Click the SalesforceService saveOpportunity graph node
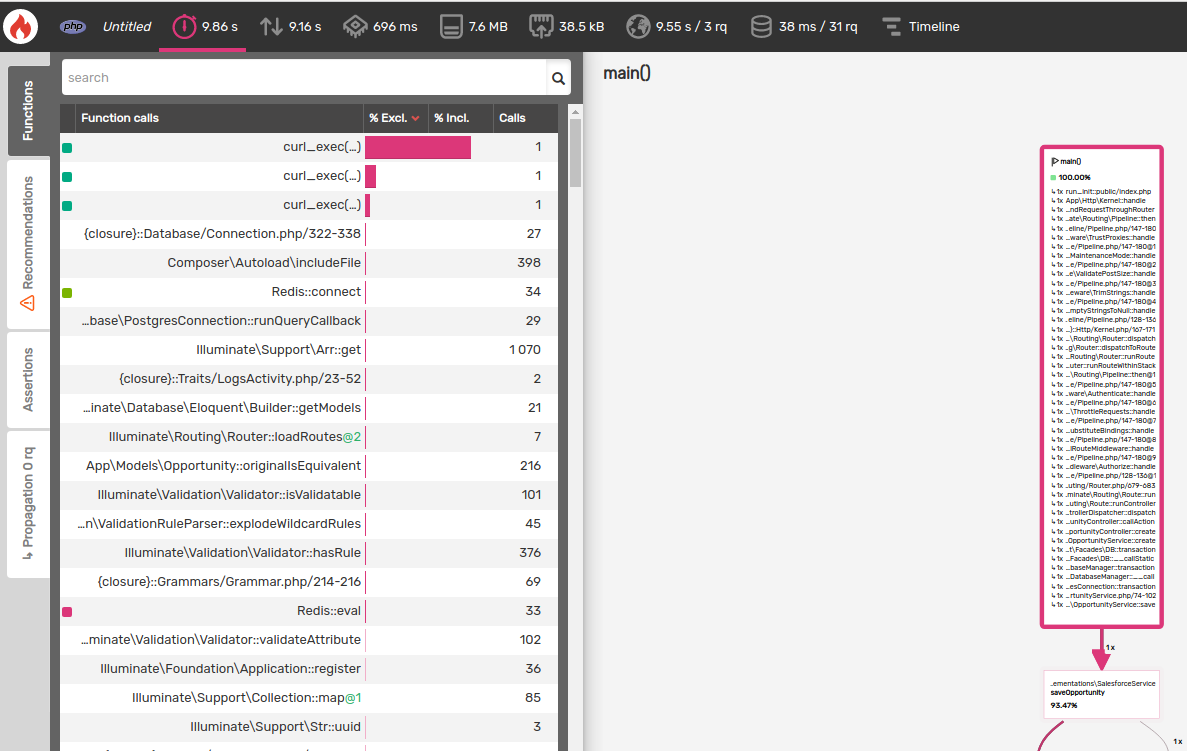Screen dimensions: 1187x751 pyautogui.click(x=1101, y=694)
